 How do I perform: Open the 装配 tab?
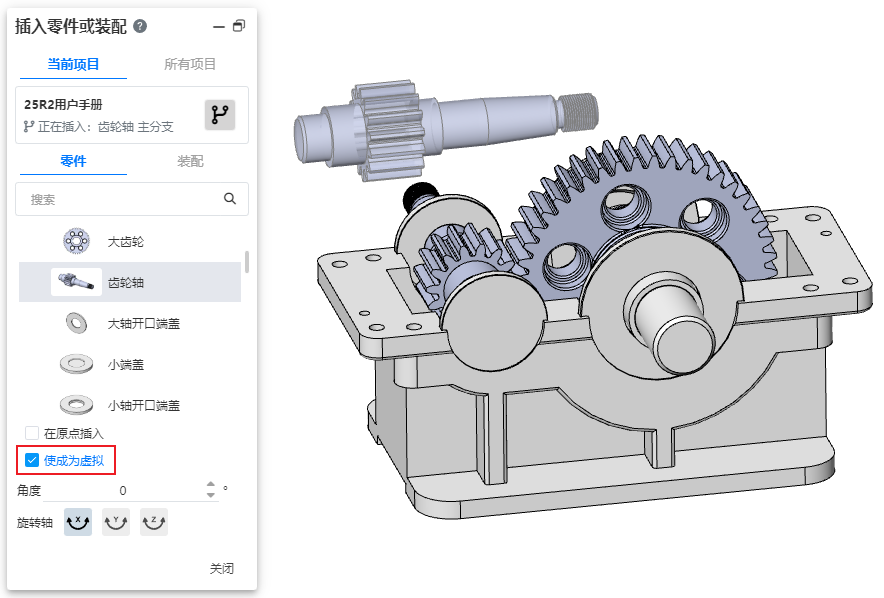190,161
